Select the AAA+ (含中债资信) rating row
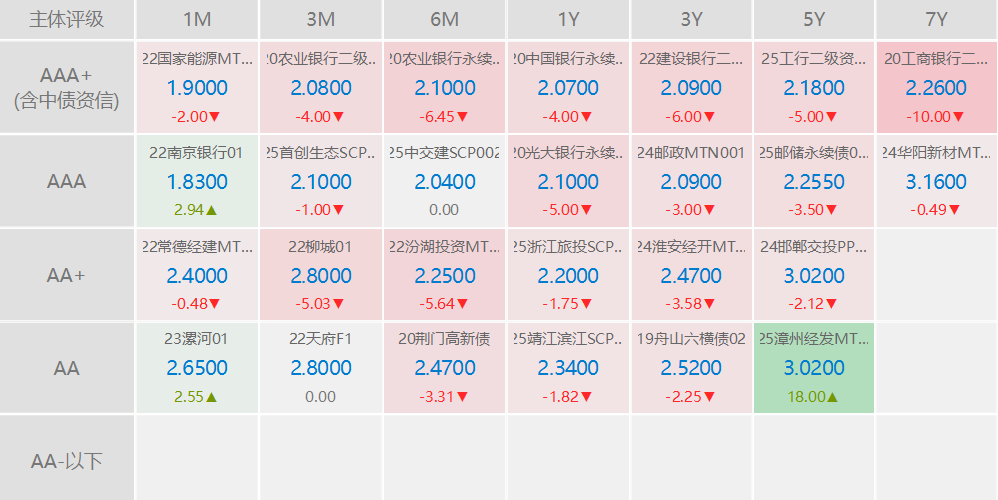The width and height of the screenshot is (998, 500). click(66, 88)
